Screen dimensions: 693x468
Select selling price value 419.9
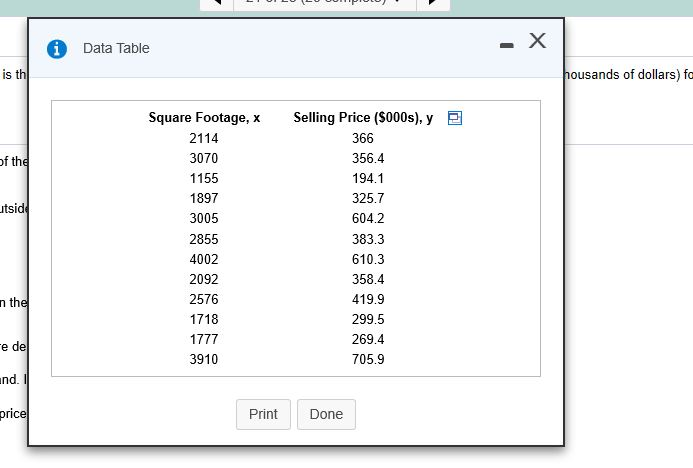[x=368, y=300]
